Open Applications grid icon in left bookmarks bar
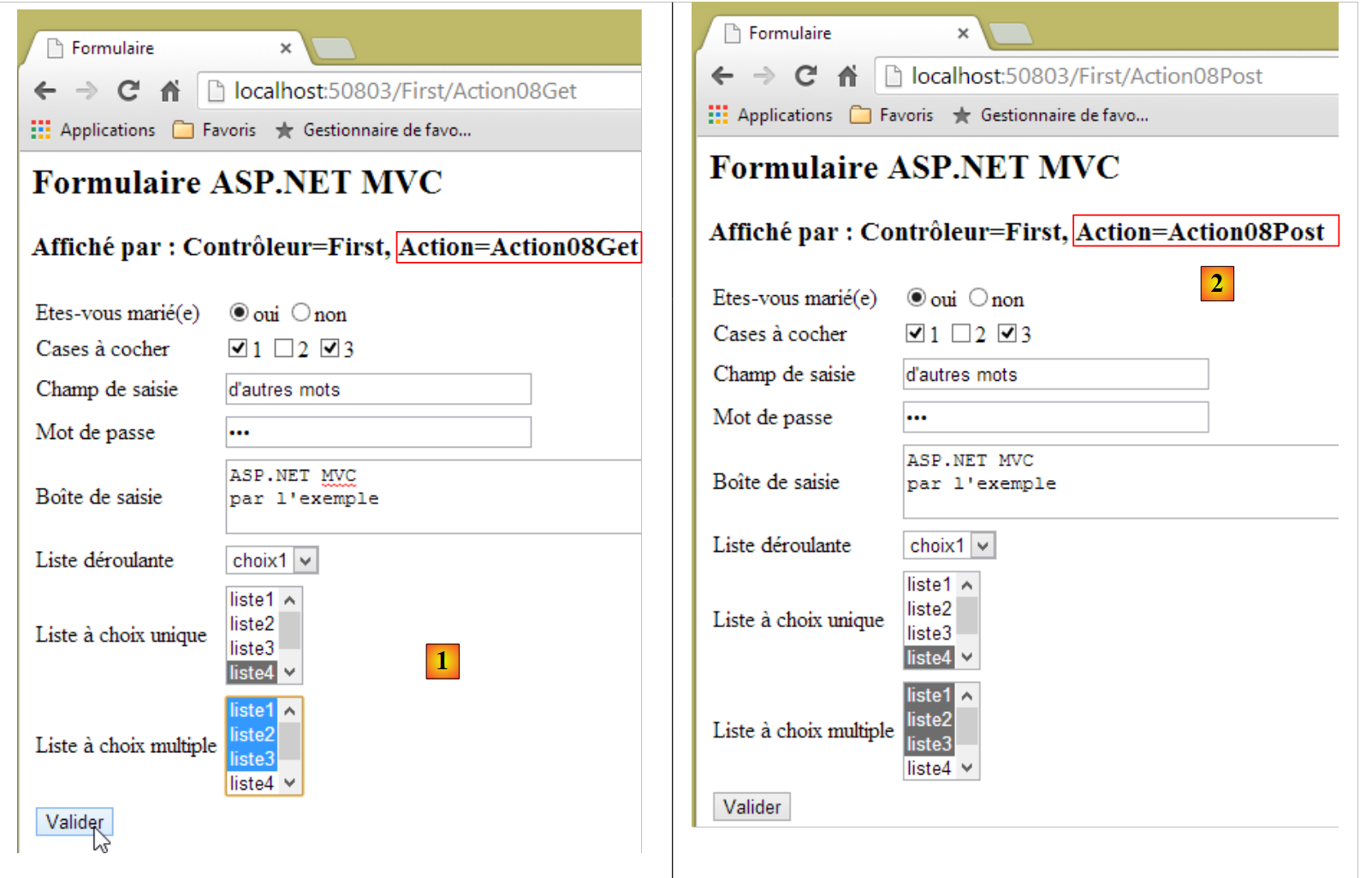The width and height of the screenshot is (1372, 878). coord(40,130)
